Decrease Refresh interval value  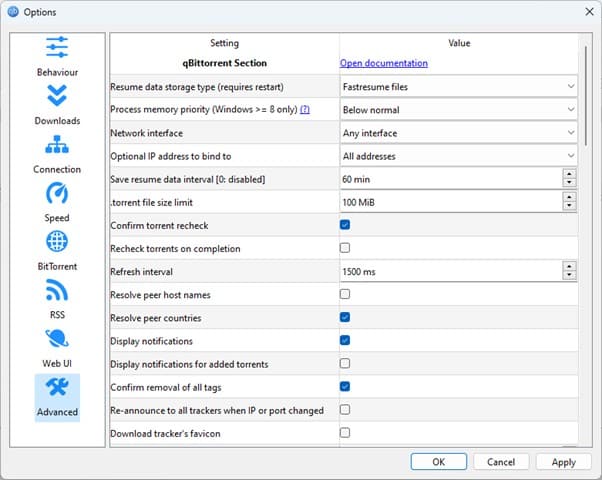tap(569, 275)
